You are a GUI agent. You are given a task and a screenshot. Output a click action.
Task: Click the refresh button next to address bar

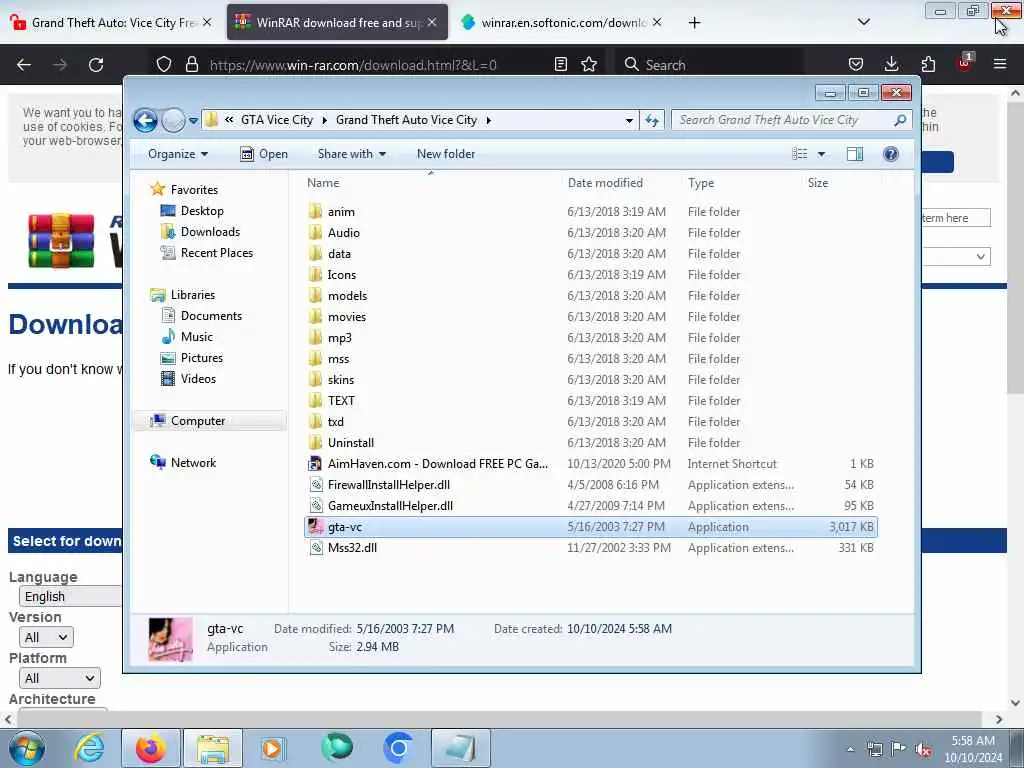point(652,120)
